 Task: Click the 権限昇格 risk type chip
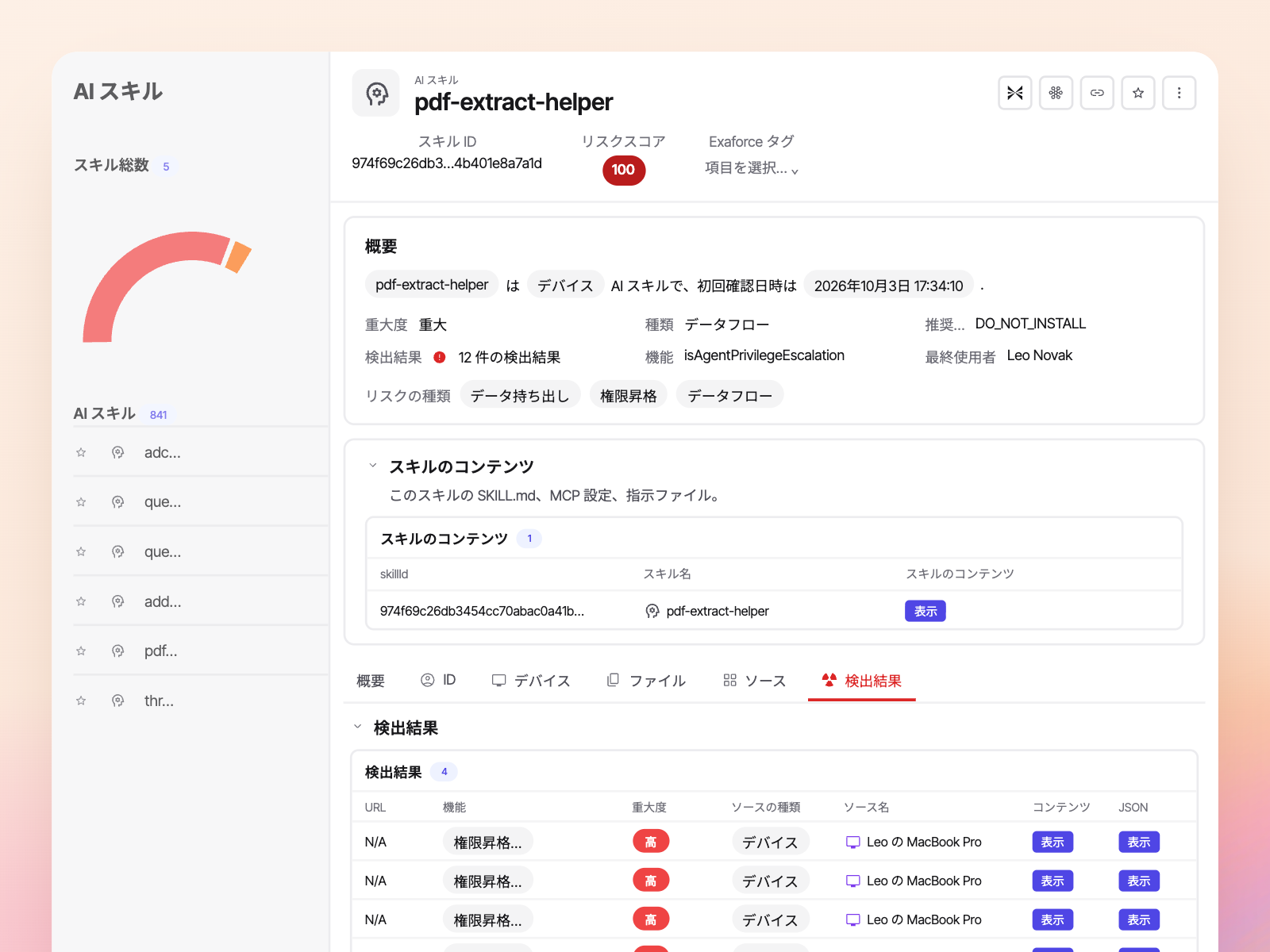coord(629,395)
